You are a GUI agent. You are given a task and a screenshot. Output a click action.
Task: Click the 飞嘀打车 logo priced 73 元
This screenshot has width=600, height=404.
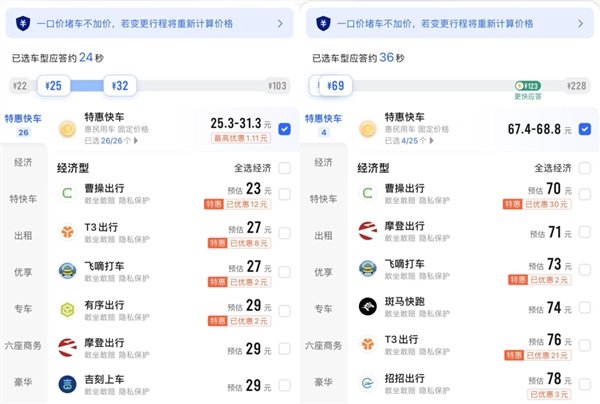(368, 268)
